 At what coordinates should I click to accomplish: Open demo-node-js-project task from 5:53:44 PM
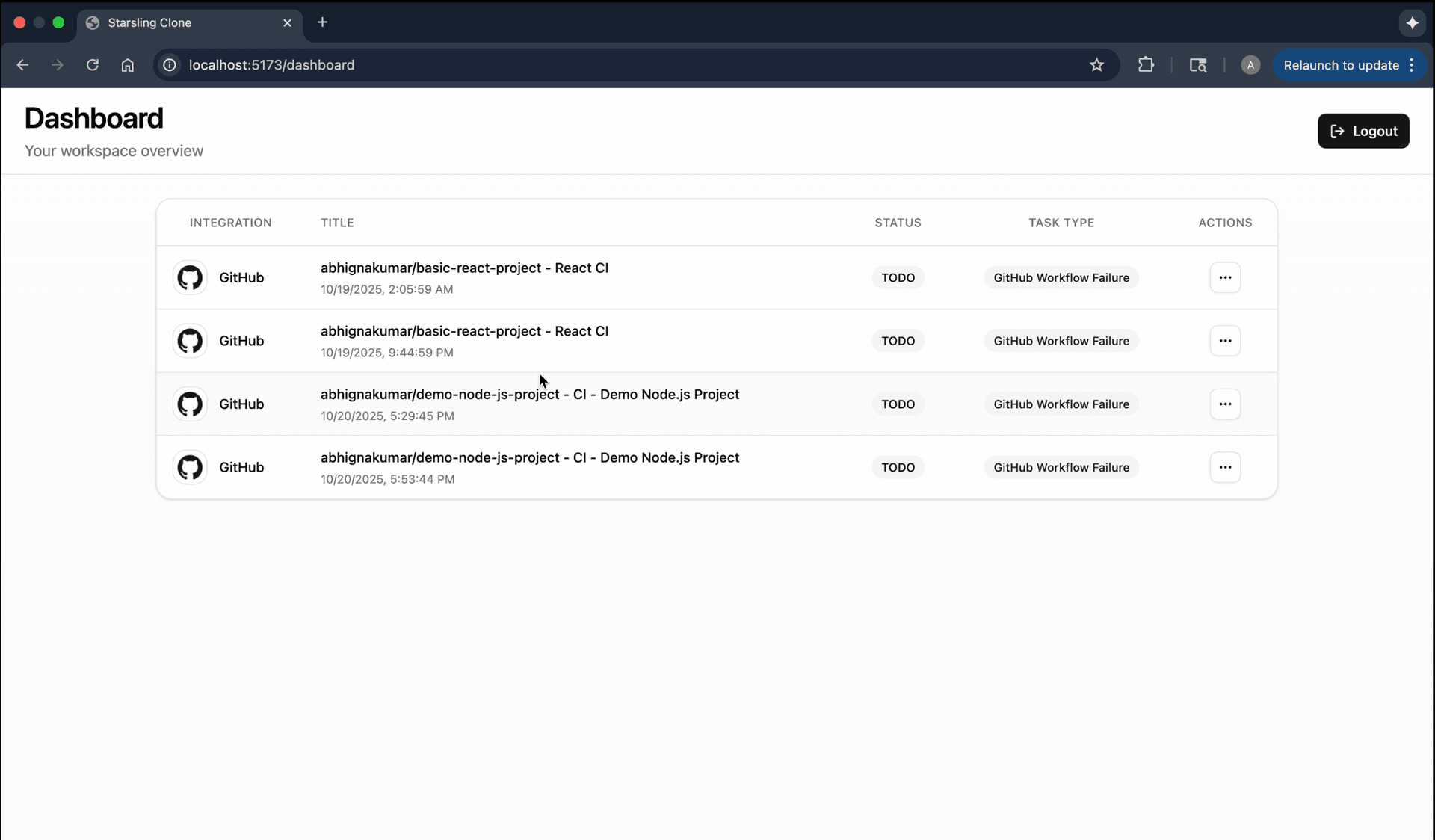[x=529, y=457]
